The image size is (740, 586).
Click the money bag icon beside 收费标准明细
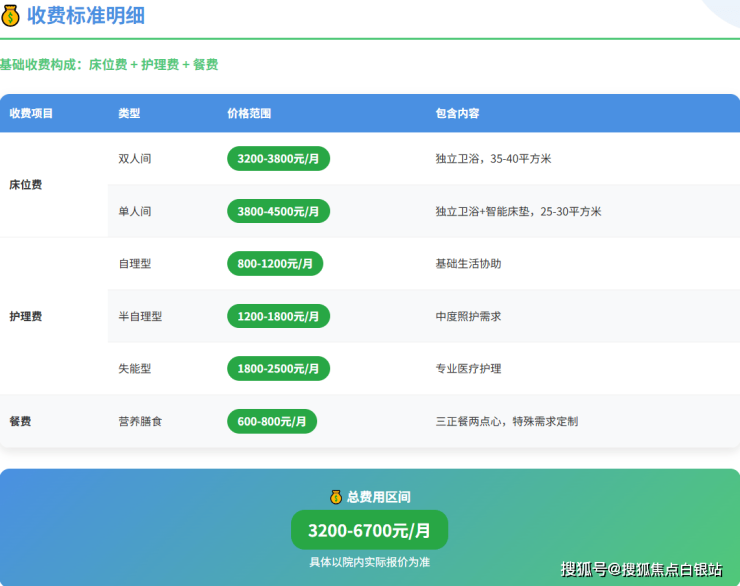tap(11, 15)
